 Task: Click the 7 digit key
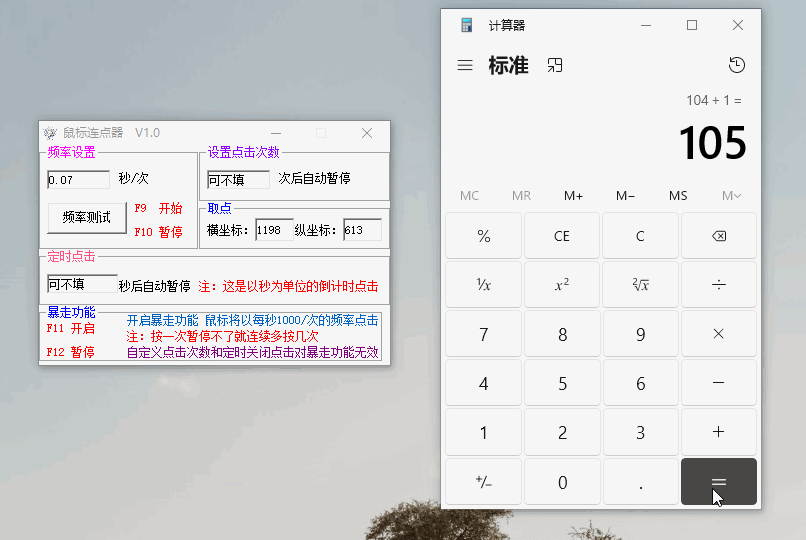click(484, 334)
